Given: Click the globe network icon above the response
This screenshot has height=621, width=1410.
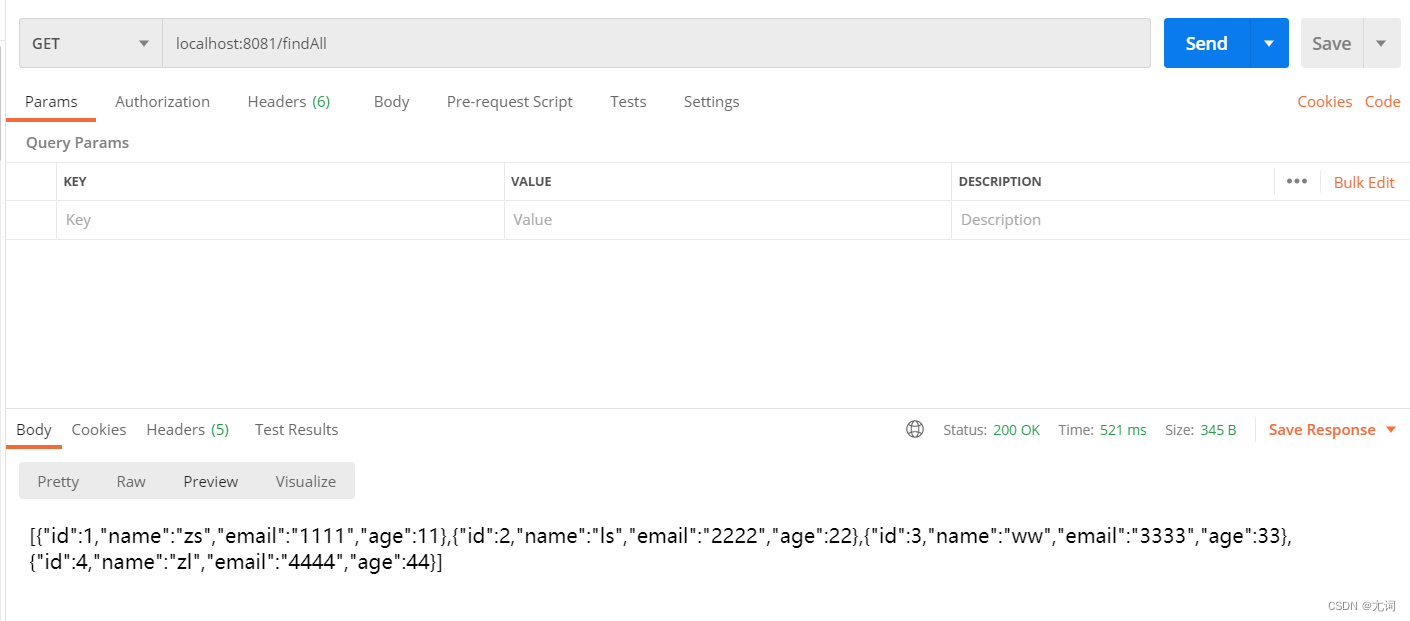Looking at the screenshot, I should pyautogui.click(x=915, y=429).
